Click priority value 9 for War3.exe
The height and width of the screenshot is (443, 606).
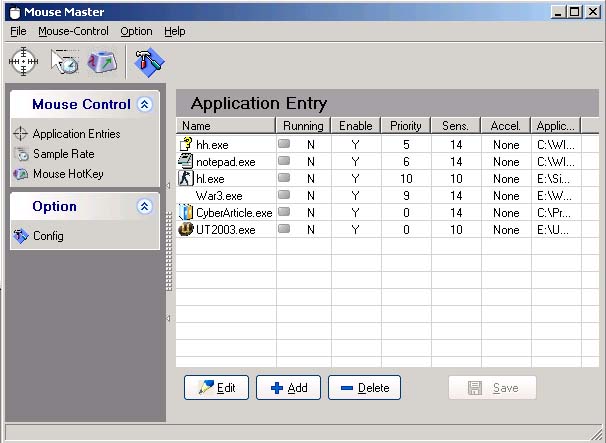click(x=406, y=196)
